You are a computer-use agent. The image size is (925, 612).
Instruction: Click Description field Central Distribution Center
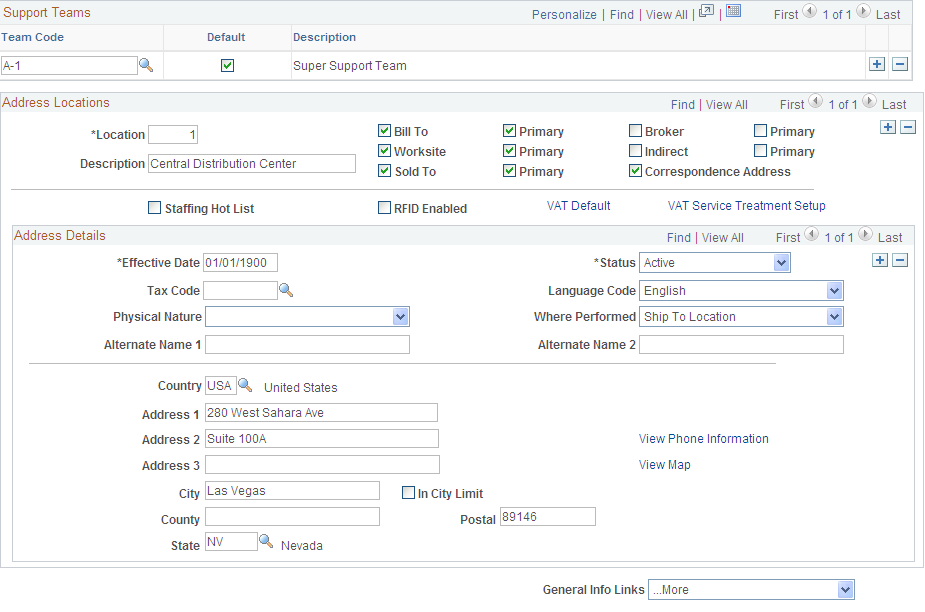(252, 163)
